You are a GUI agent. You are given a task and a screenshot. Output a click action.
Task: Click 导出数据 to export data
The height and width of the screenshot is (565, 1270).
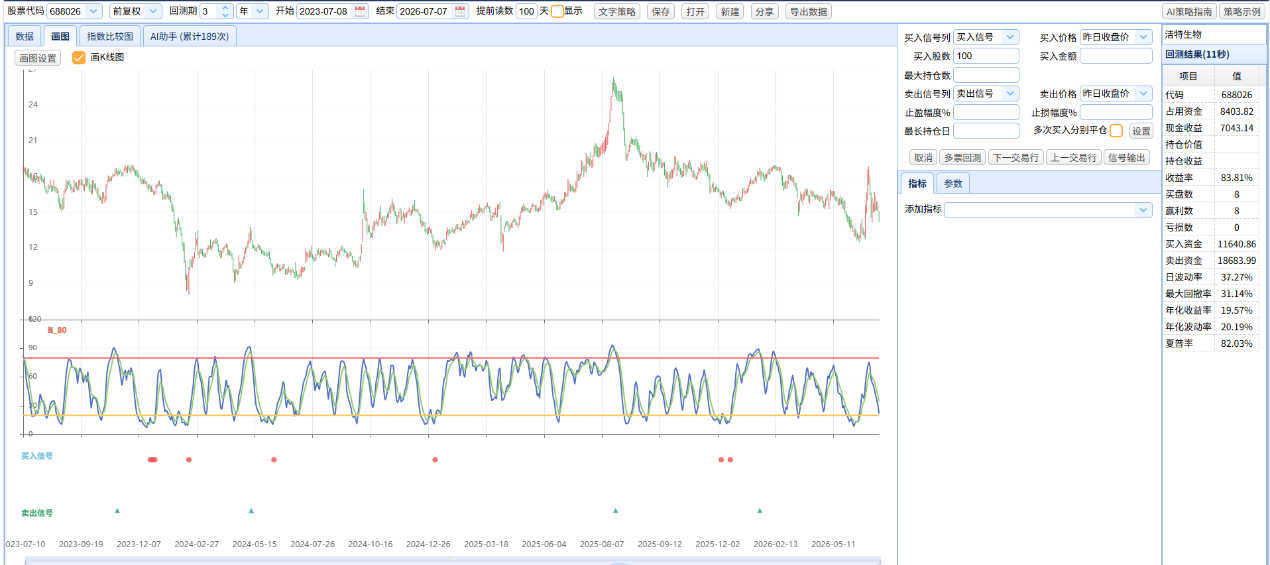807,11
